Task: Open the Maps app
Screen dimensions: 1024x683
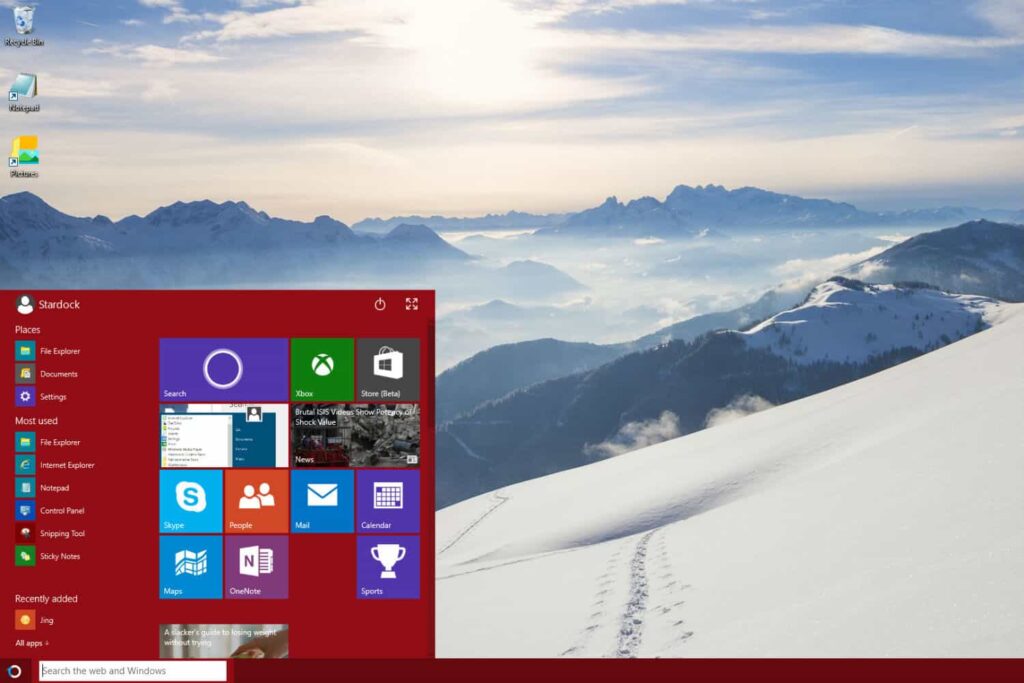Action: (x=189, y=568)
